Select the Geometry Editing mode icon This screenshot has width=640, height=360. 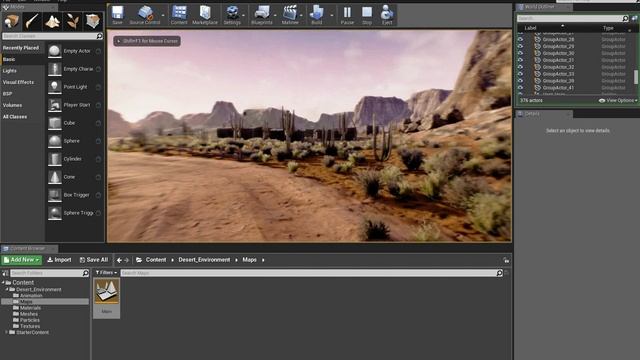click(x=93, y=21)
